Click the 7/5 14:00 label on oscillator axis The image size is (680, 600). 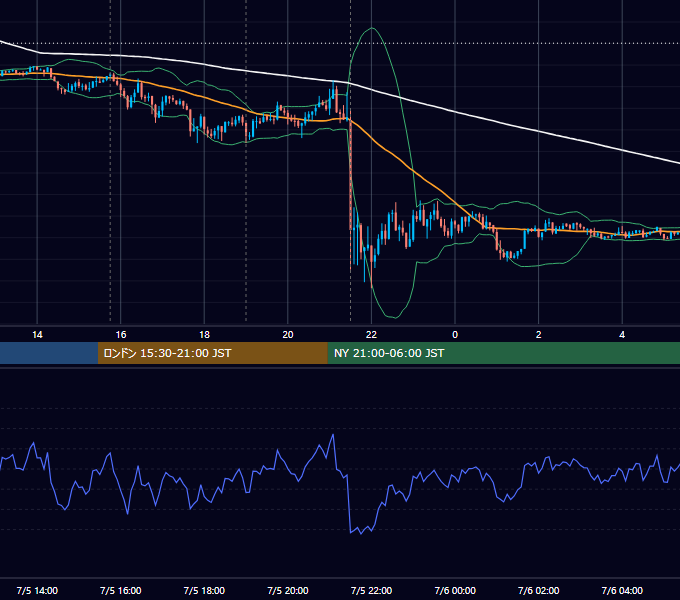(x=37, y=590)
